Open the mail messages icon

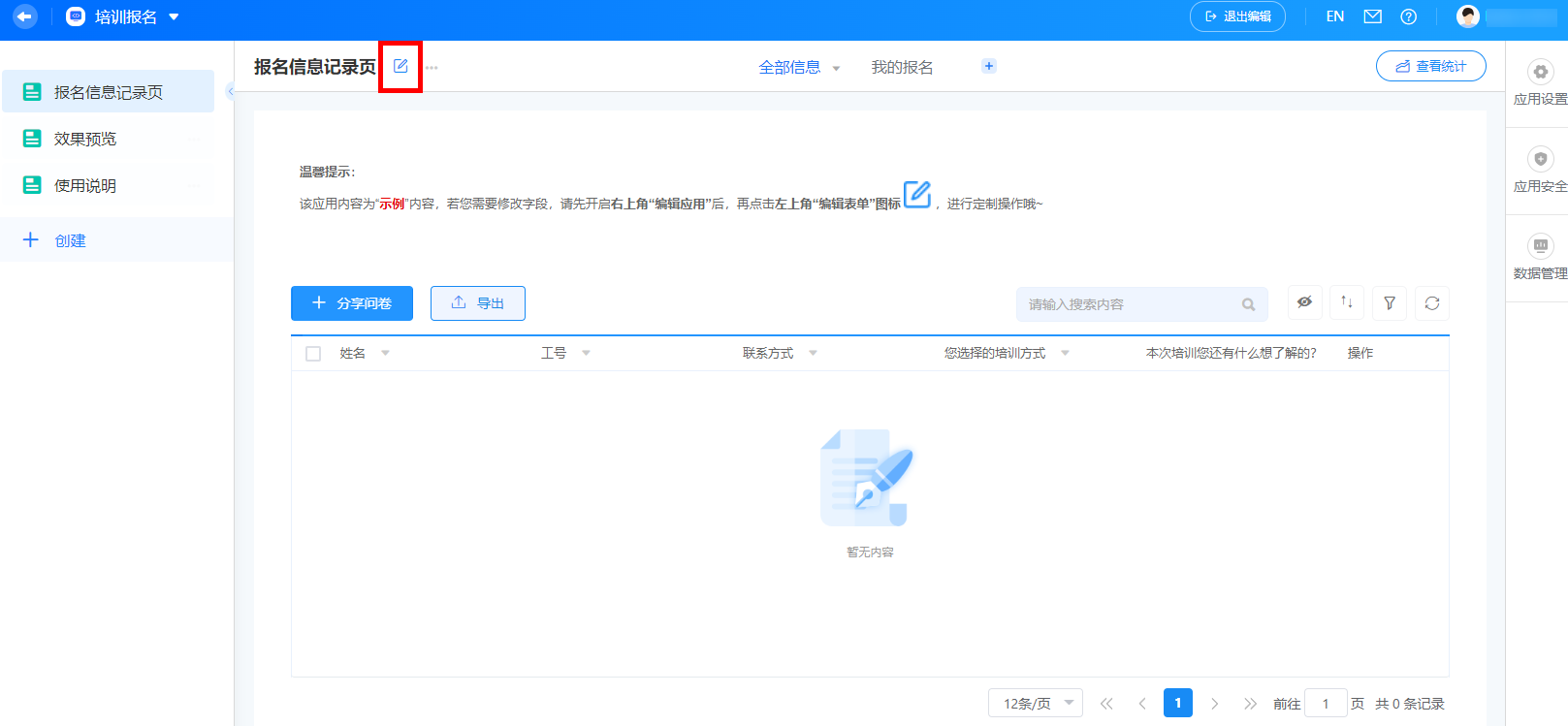1373,16
